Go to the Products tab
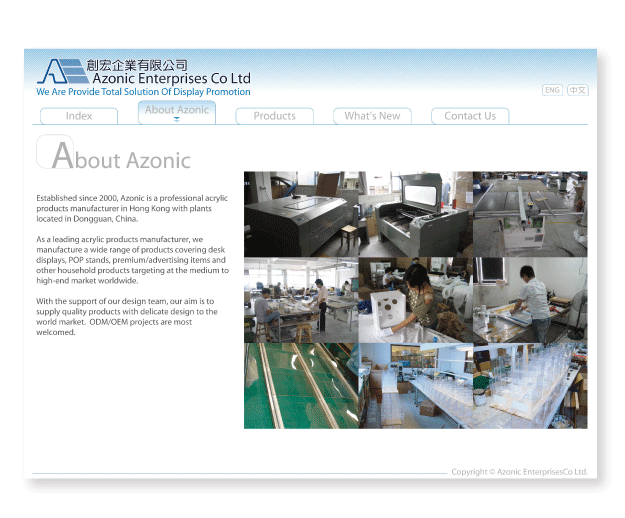625x518 pixels. pyautogui.click(x=275, y=116)
